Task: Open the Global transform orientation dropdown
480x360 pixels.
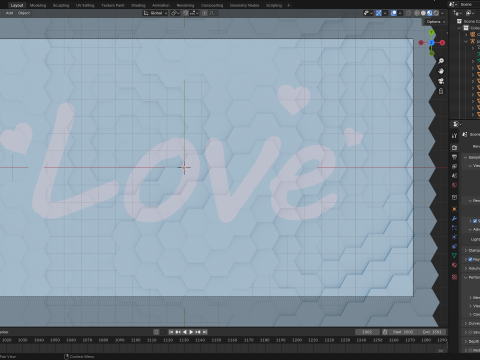Action: [x=155, y=13]
